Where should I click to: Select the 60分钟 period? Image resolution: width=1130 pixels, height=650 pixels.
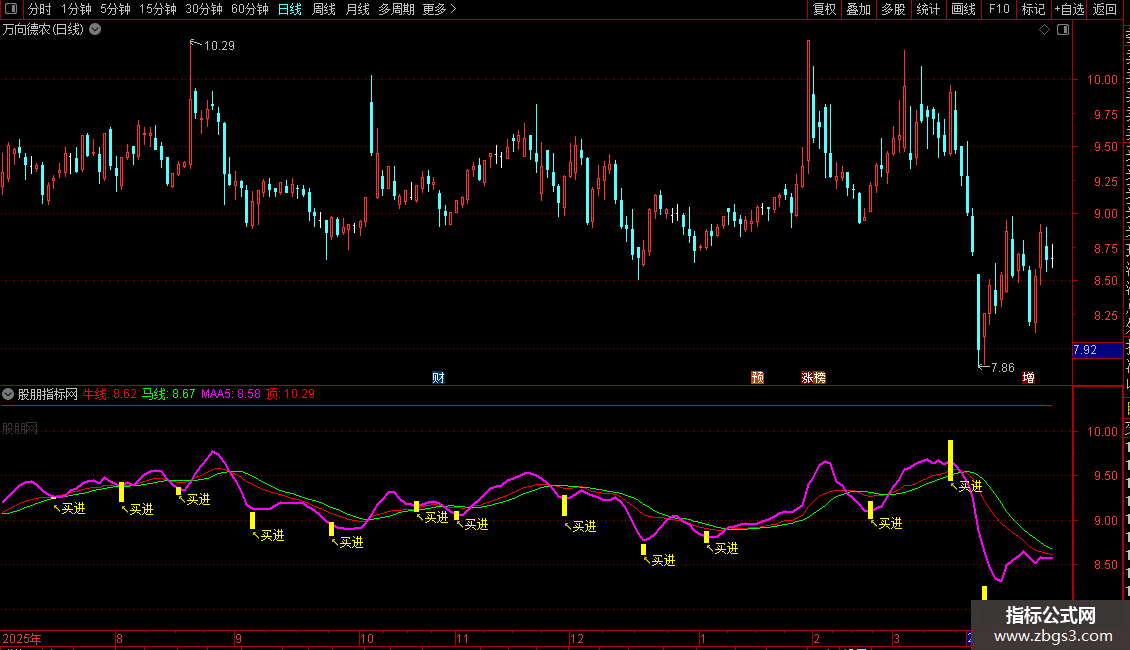click(x=250, y=9)
